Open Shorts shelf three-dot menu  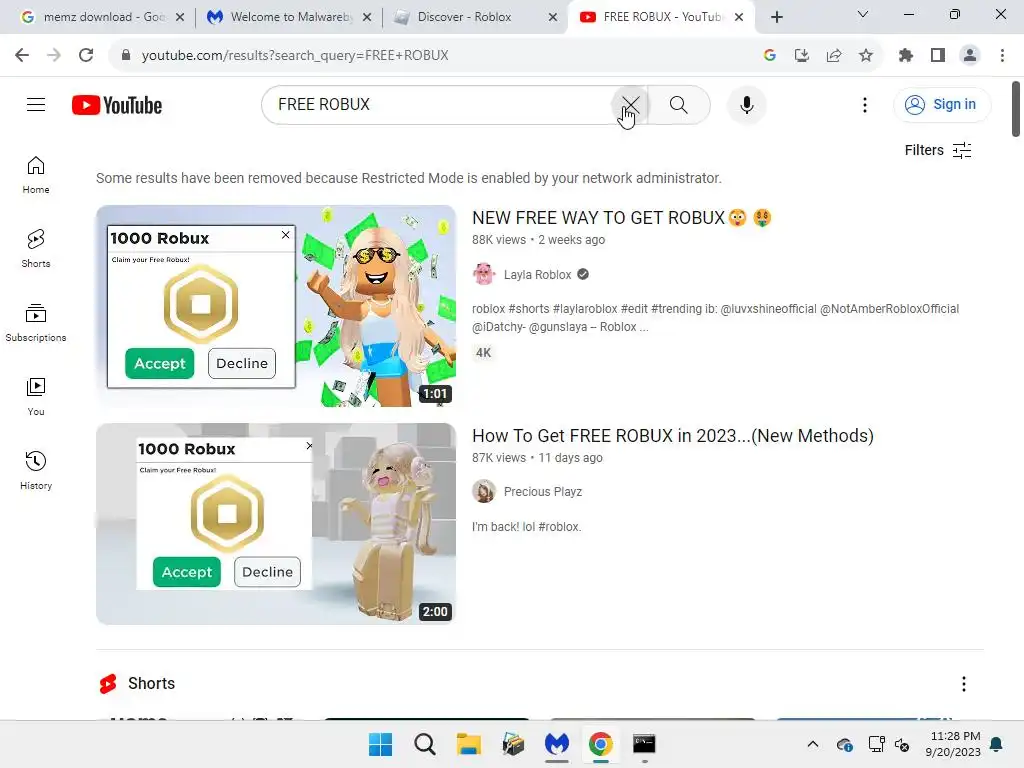(x=963, y=684)
